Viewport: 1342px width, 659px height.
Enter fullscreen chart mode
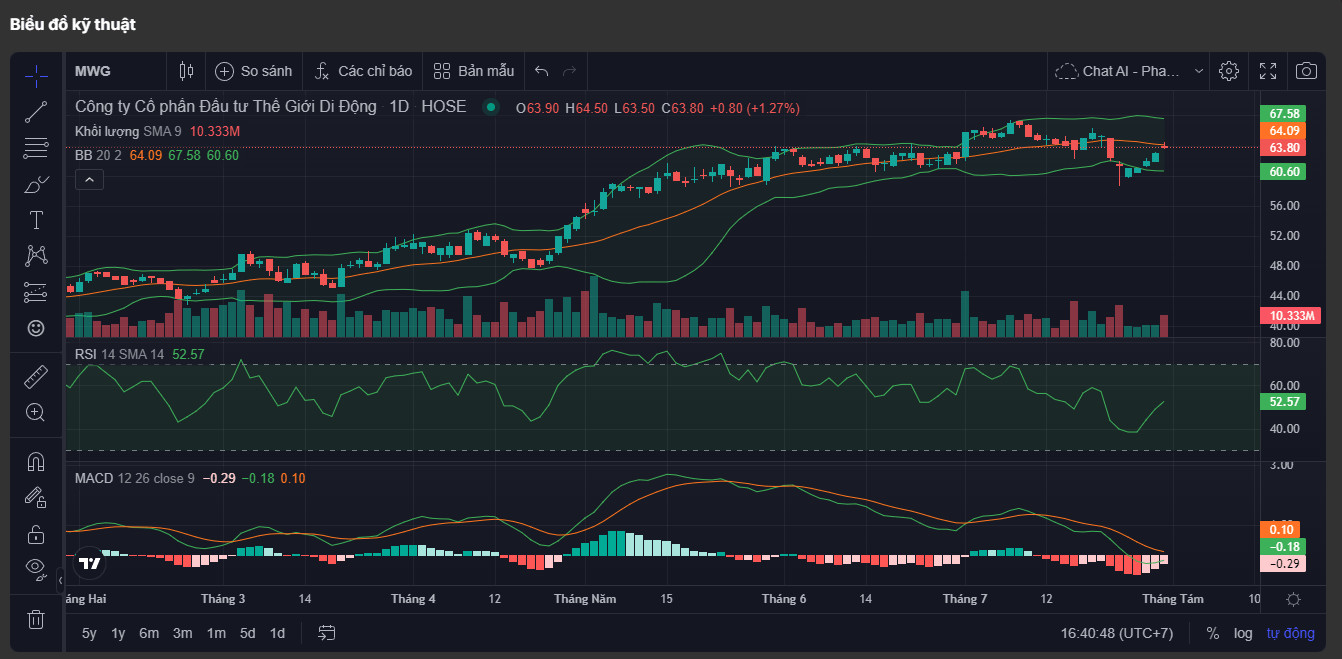(x=1268, y=71)
